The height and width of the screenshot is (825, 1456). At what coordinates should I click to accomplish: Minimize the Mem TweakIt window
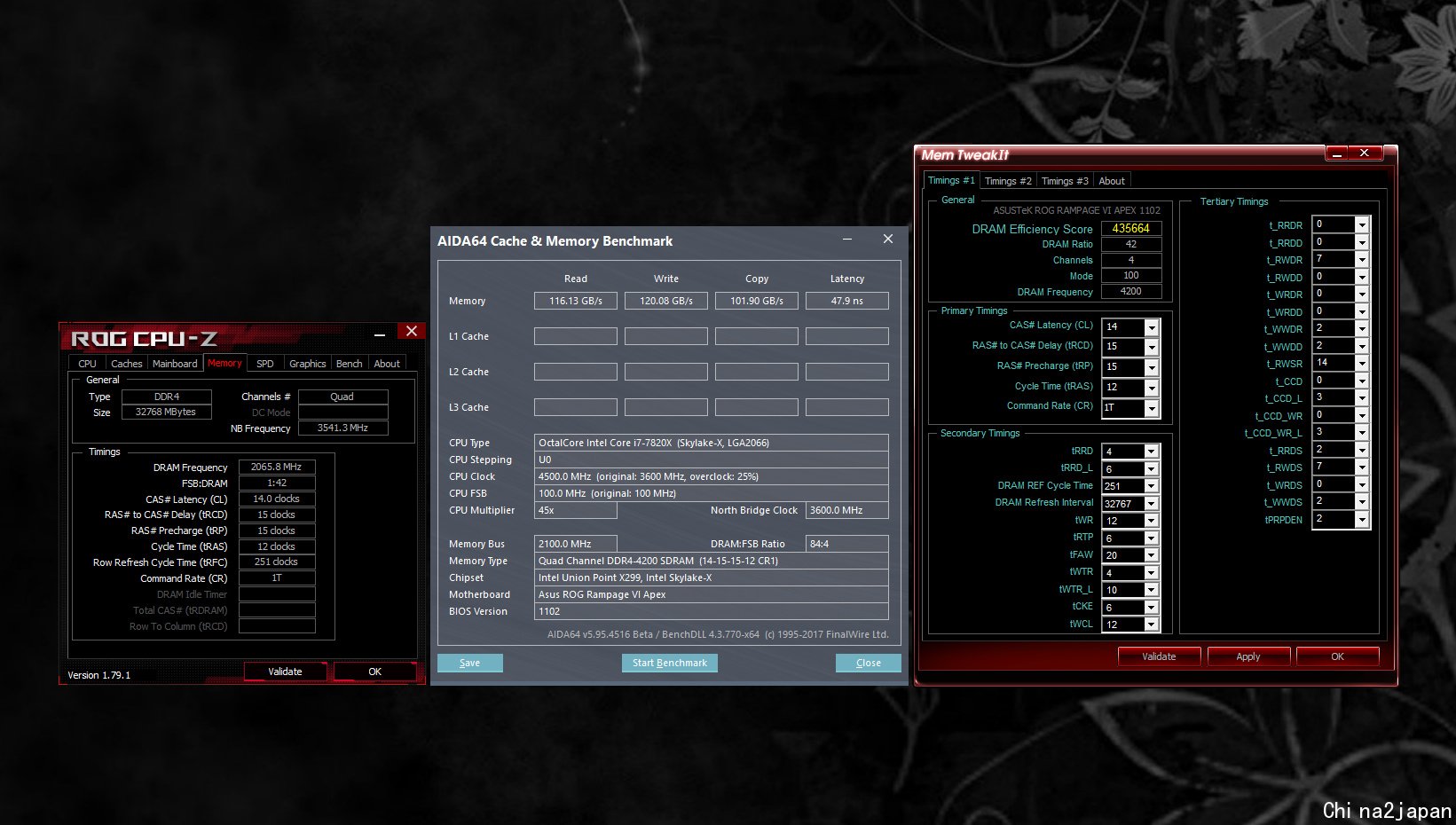tap(1337, 153)
